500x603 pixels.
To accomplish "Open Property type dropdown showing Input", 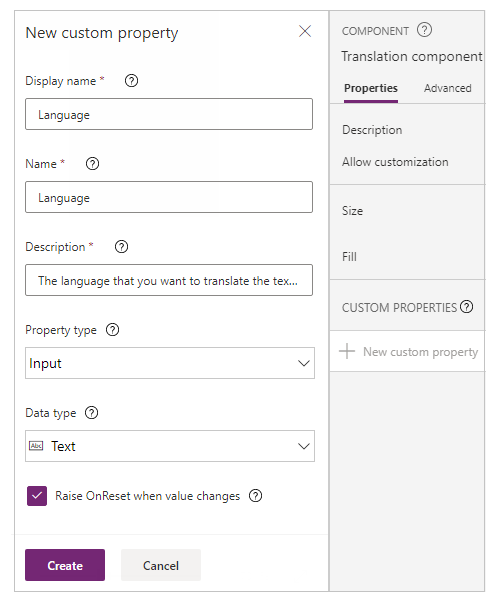I will click(170, 363).
